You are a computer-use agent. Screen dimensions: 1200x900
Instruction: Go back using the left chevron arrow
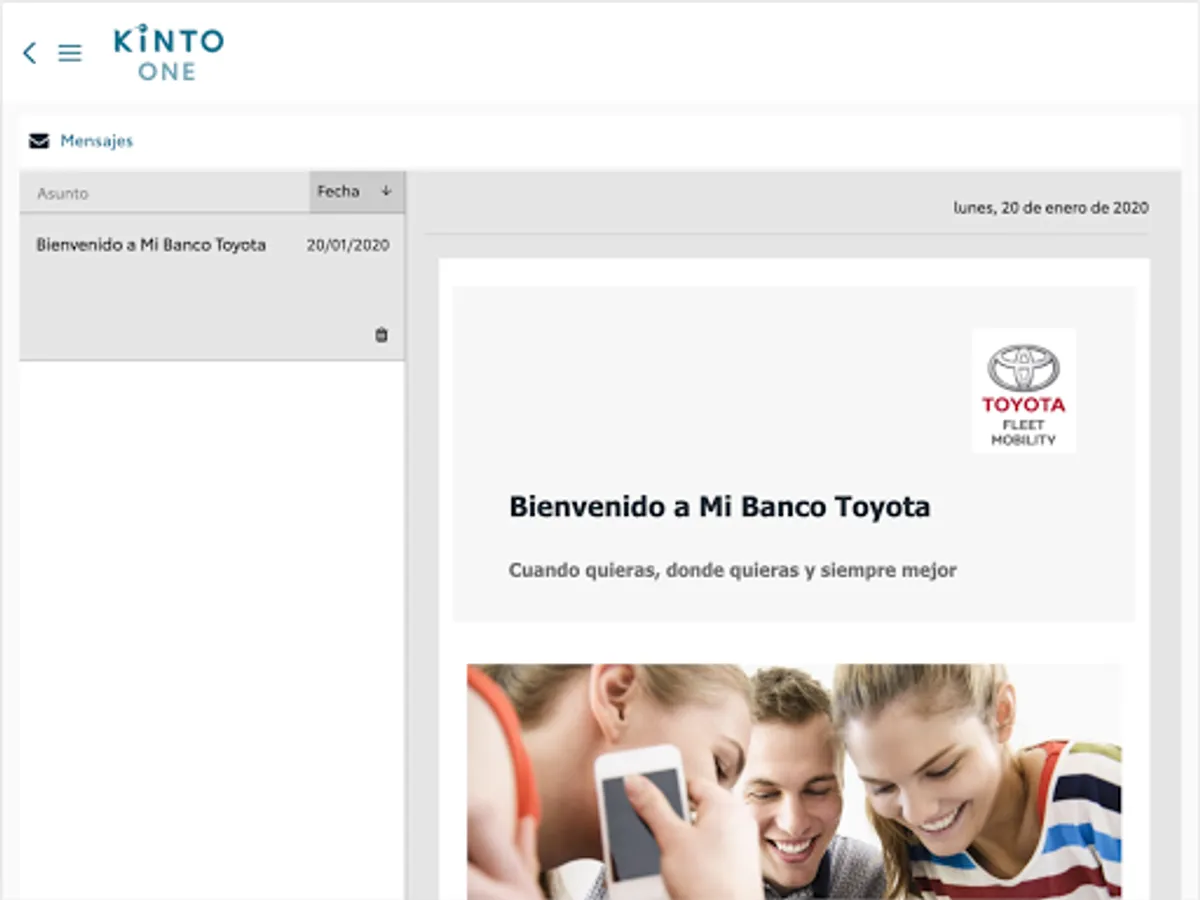click(x=30, y=53)
